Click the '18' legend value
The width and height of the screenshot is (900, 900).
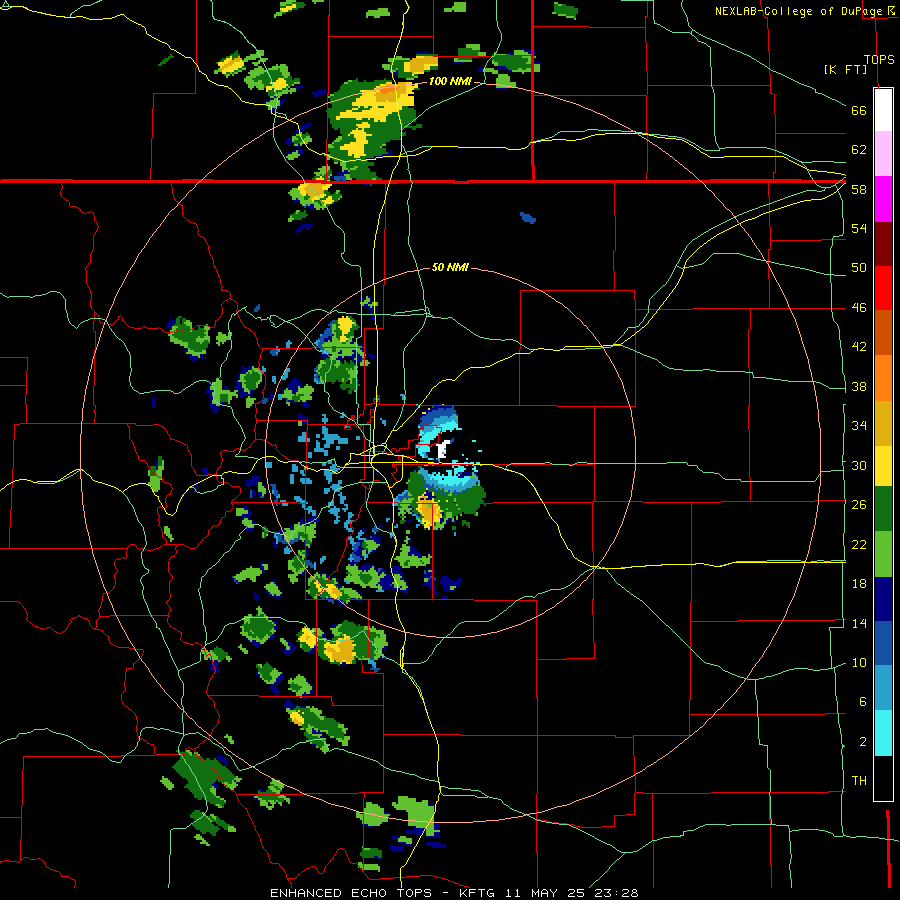tap(859, 584)
